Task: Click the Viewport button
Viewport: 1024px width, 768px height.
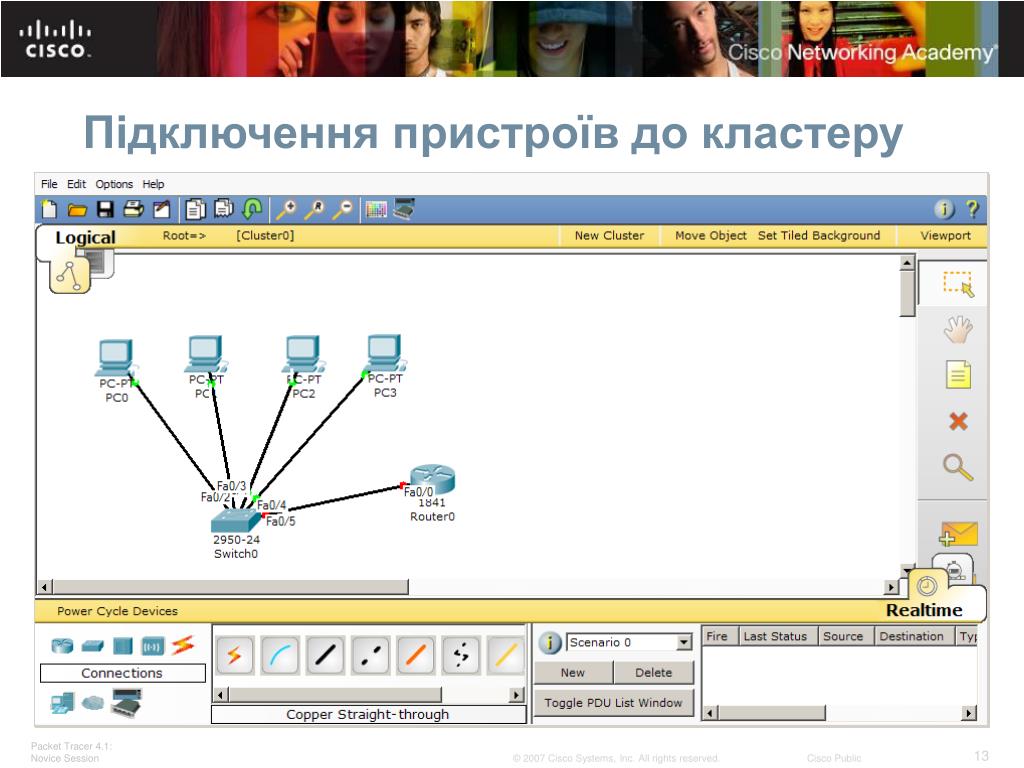Action: point(945,236)
